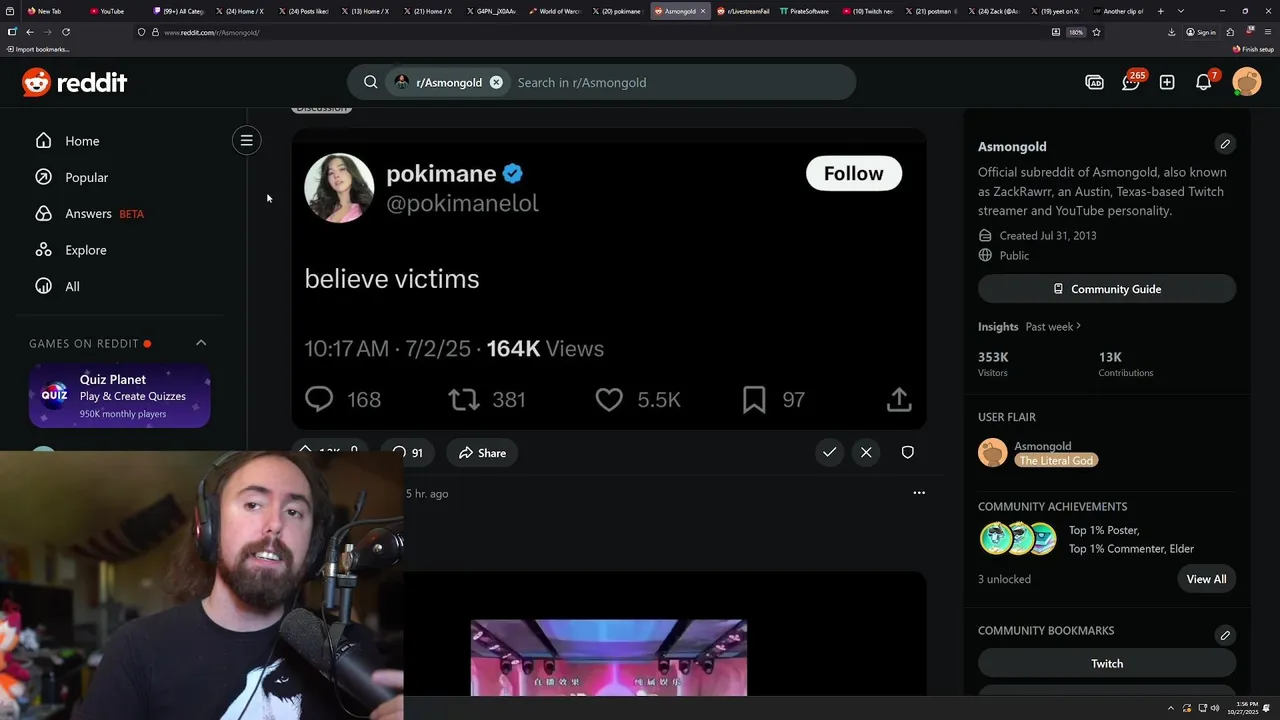Viewport: 1280px width, 720px height.
Task: Switch to YouTube browser tab
Action: tap(107, 11)
